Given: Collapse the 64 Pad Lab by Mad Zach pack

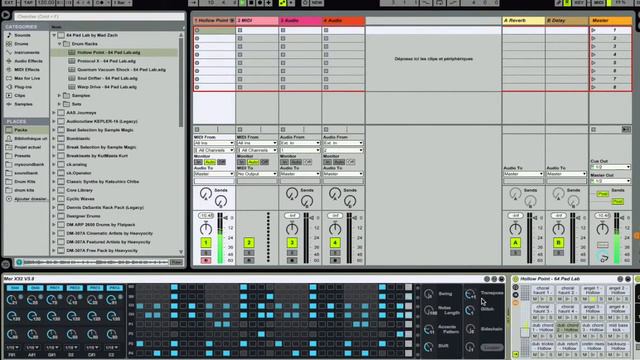Looking at the screenshot, I should 54,35.
